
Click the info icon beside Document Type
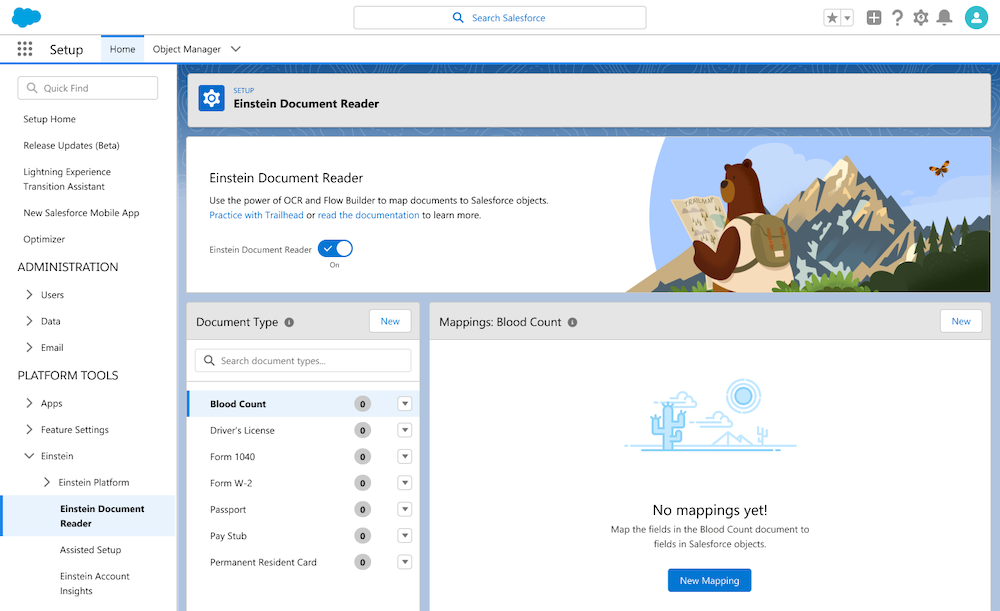(x=289, y=322)
